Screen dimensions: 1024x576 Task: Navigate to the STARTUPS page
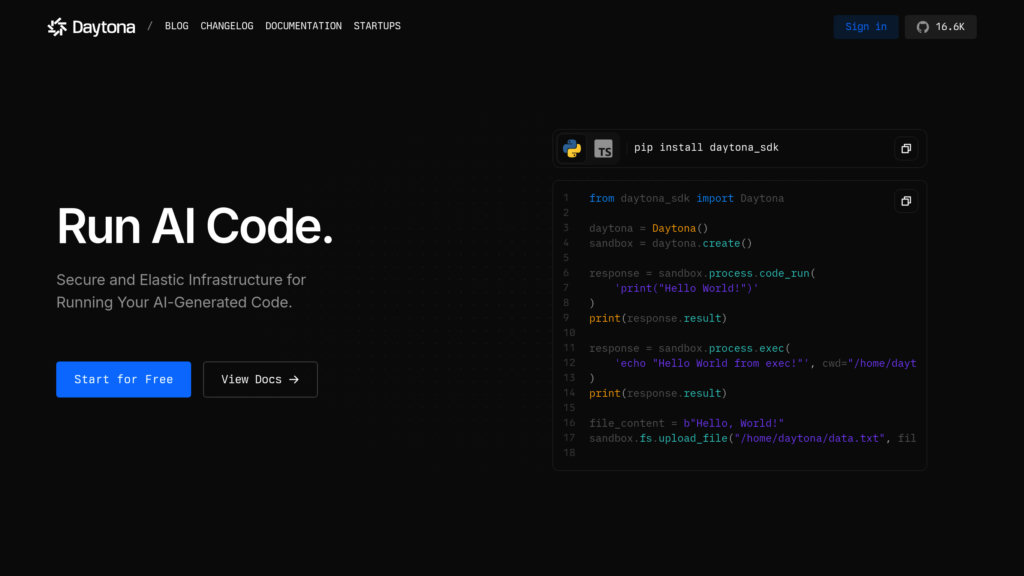pos(377,26)
